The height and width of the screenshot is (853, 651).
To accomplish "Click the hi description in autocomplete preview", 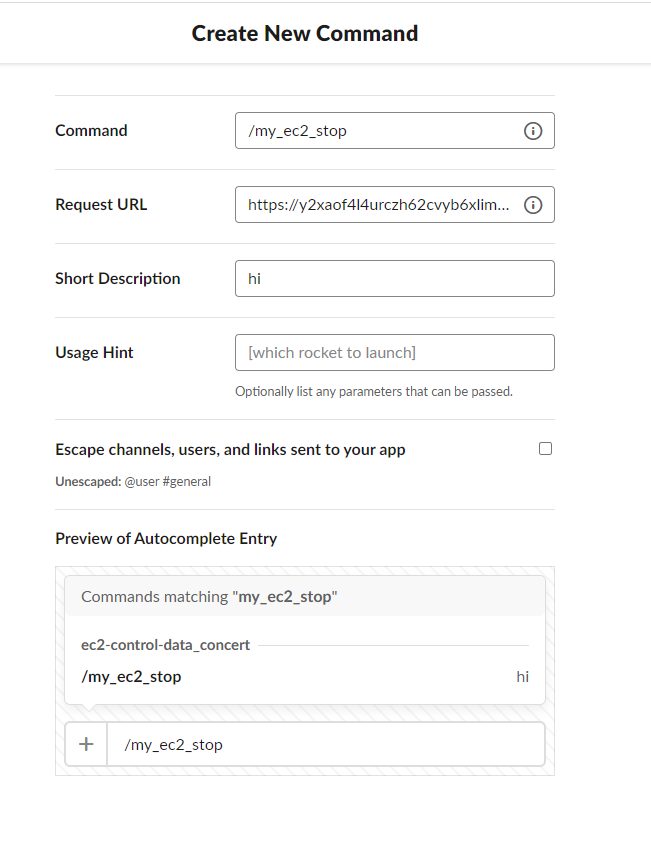I will coord(523,677).
